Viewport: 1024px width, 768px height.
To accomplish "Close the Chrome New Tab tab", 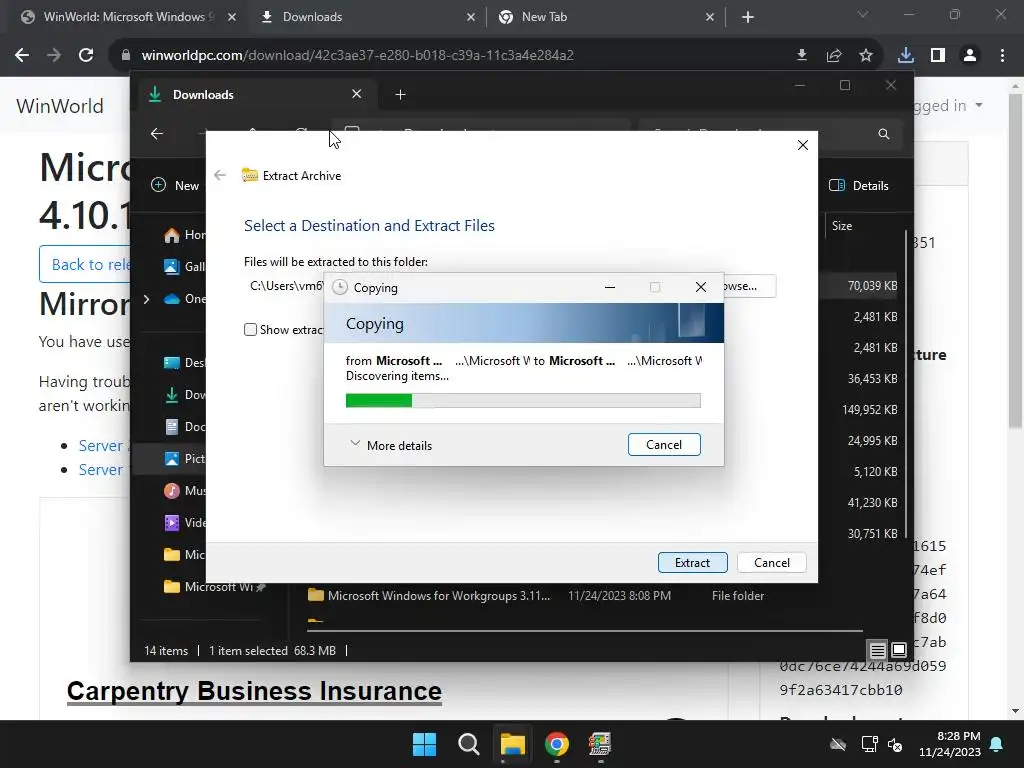I will 710,17.
